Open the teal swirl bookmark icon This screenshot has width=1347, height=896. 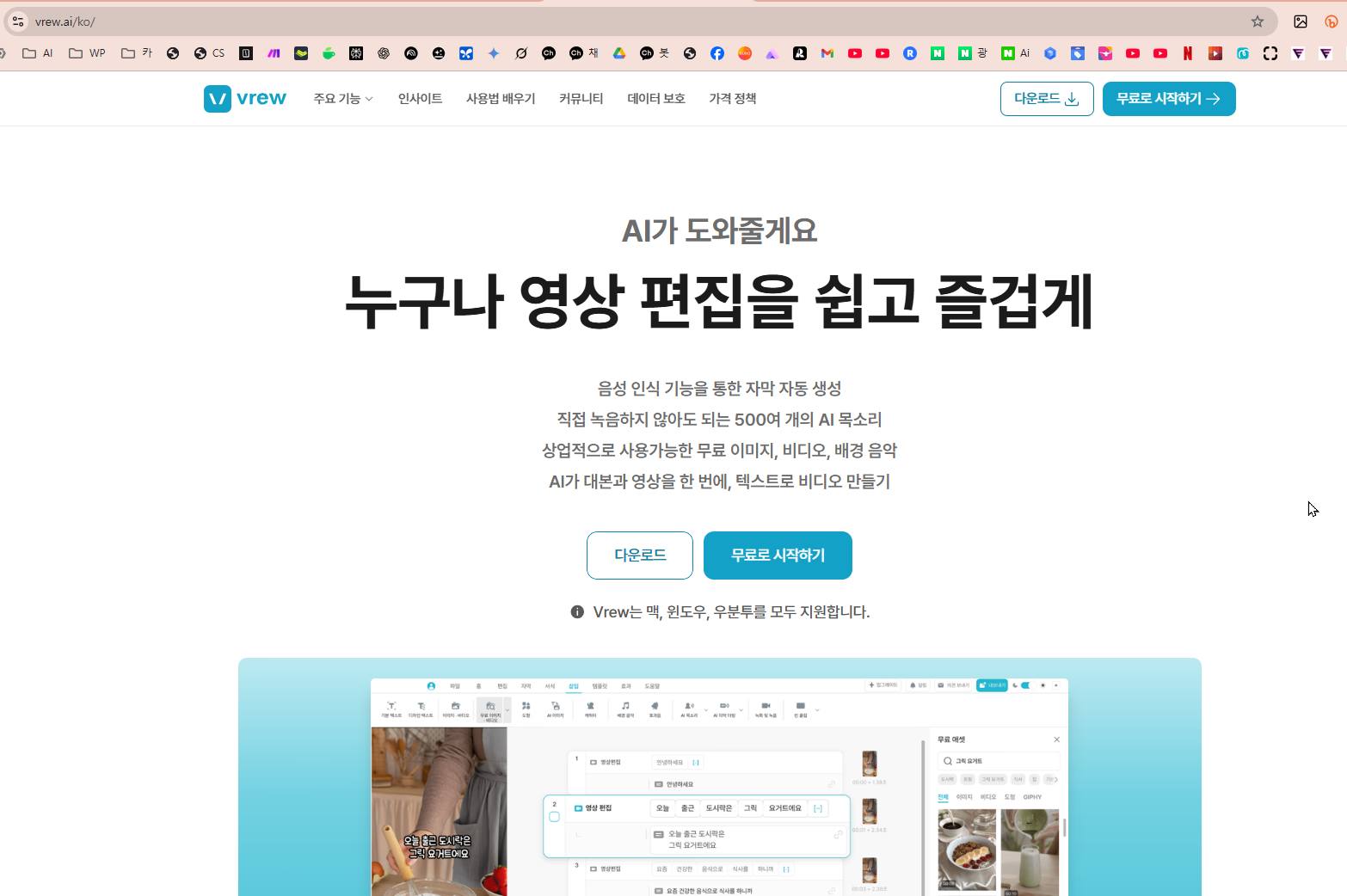(1243, 53)
